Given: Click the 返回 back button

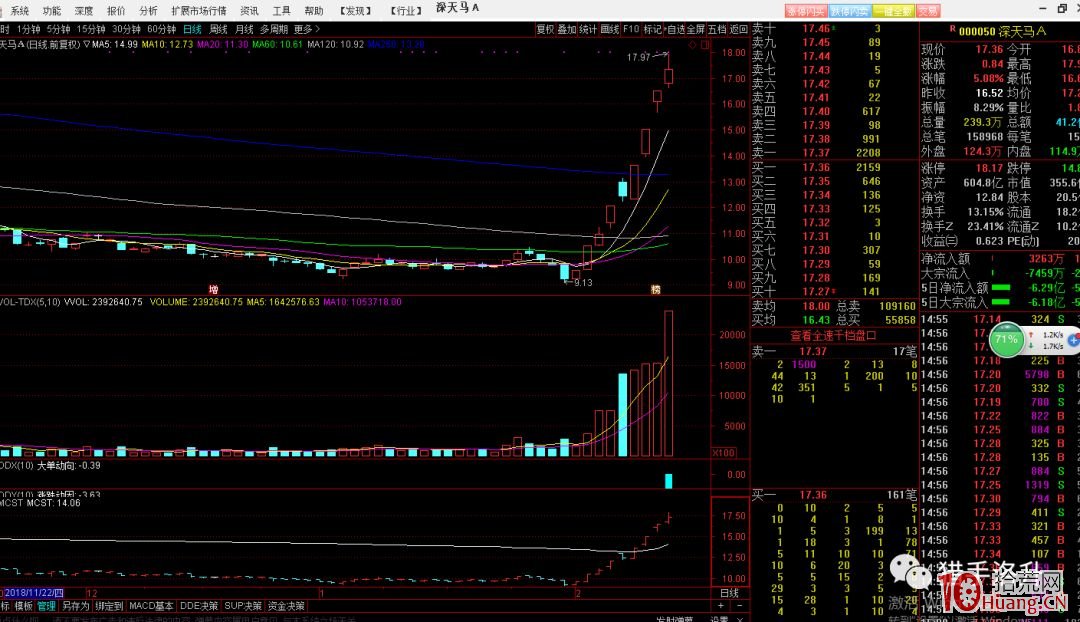Looking at the screenshot, I should (738, 29).
